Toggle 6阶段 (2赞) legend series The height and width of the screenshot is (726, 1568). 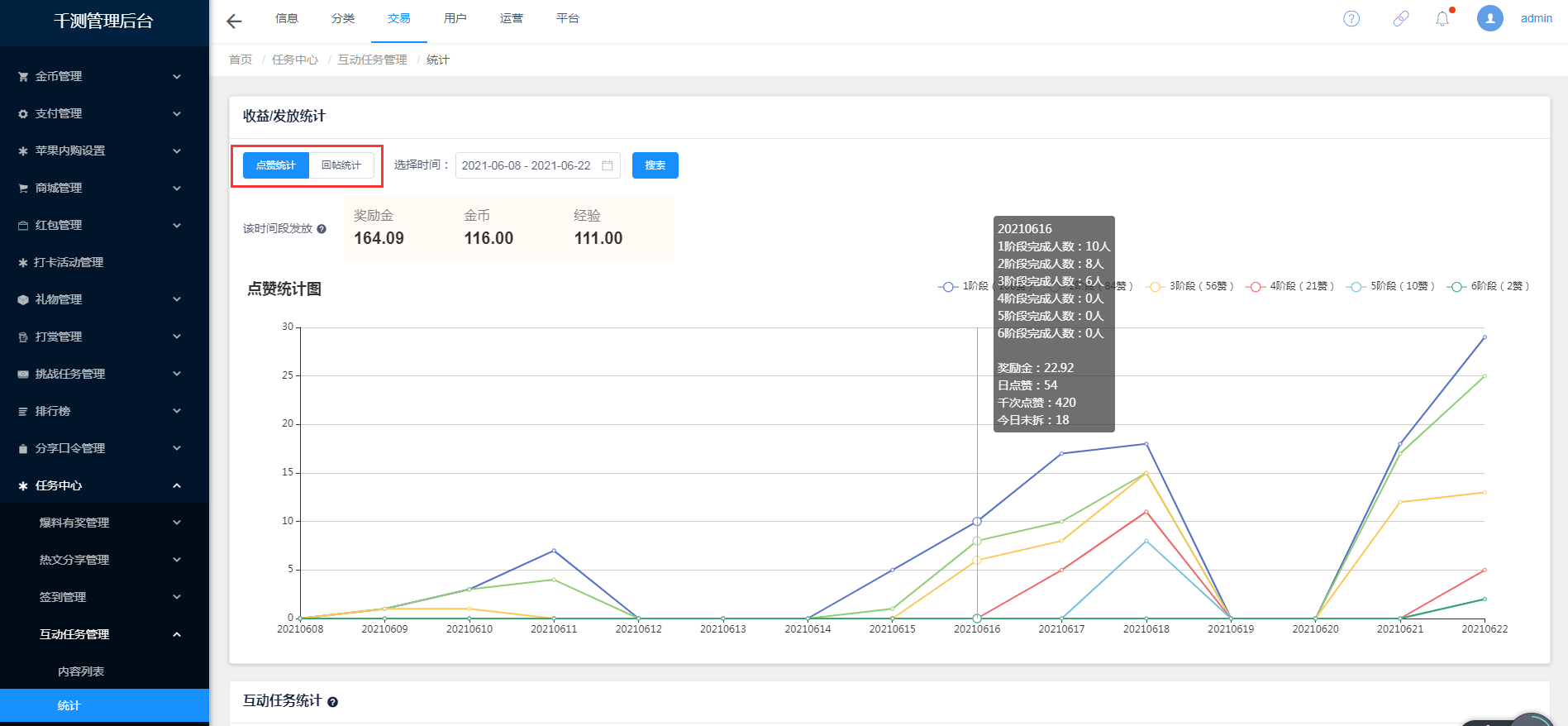pos(1488,286)
